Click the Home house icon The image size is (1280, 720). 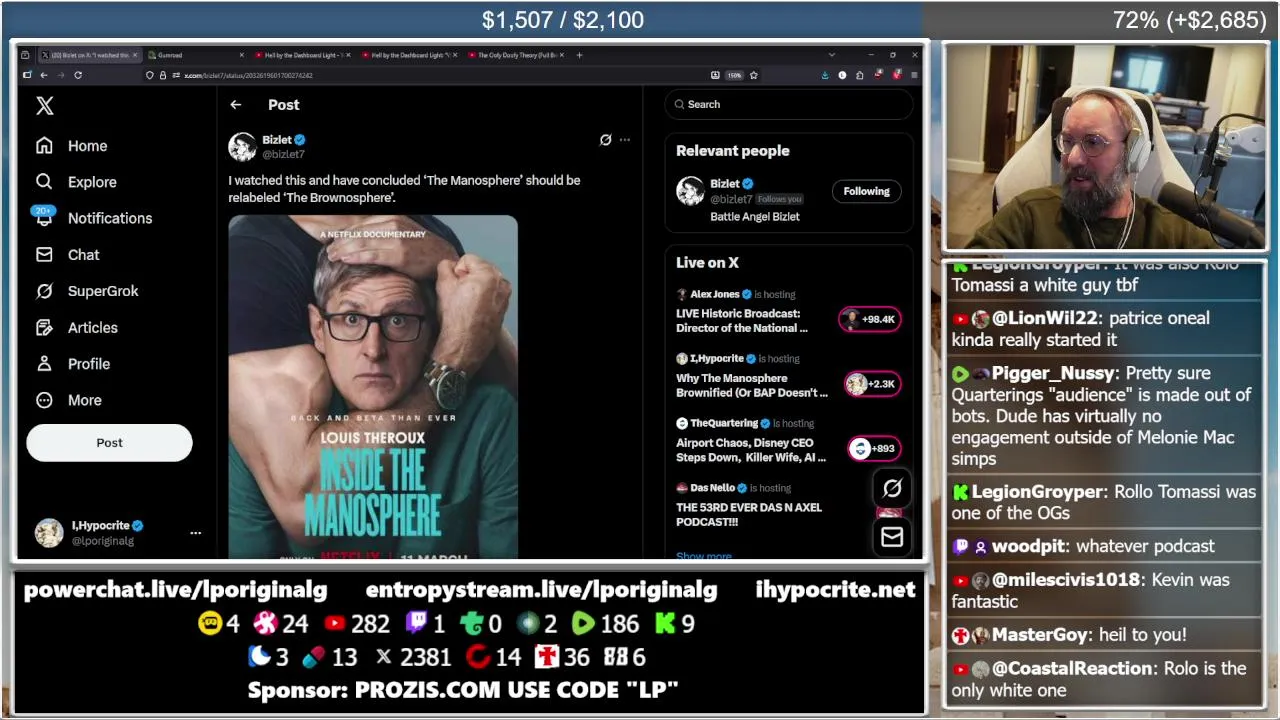pyautogui.click(x=44, y=146)
